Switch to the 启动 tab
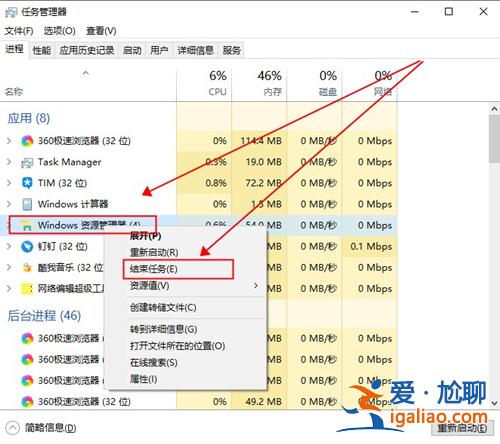This screenshot has height=444, width=500. click(132, 50)
